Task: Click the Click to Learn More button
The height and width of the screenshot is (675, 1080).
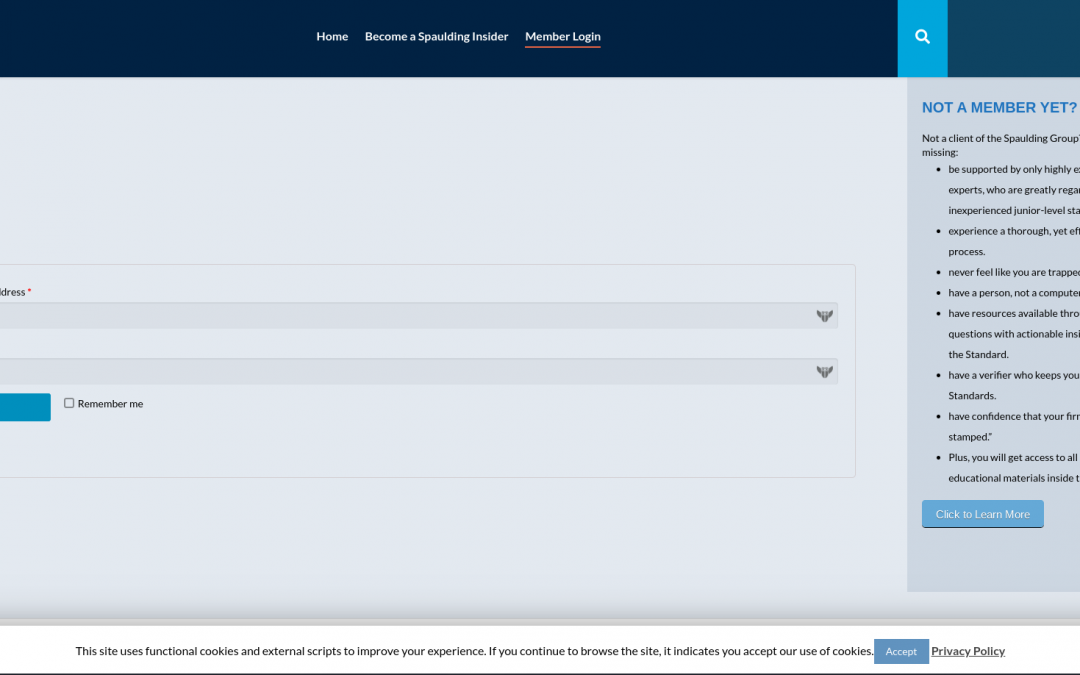Action: 982,514
